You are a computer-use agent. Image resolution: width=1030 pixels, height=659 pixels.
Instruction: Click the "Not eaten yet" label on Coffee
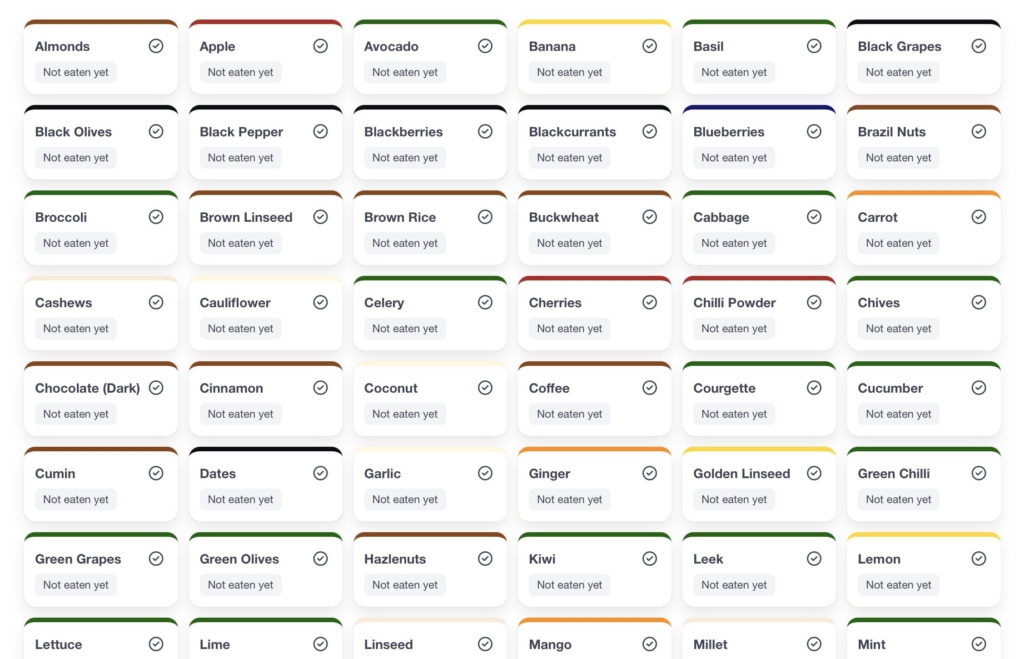[569, 414]
